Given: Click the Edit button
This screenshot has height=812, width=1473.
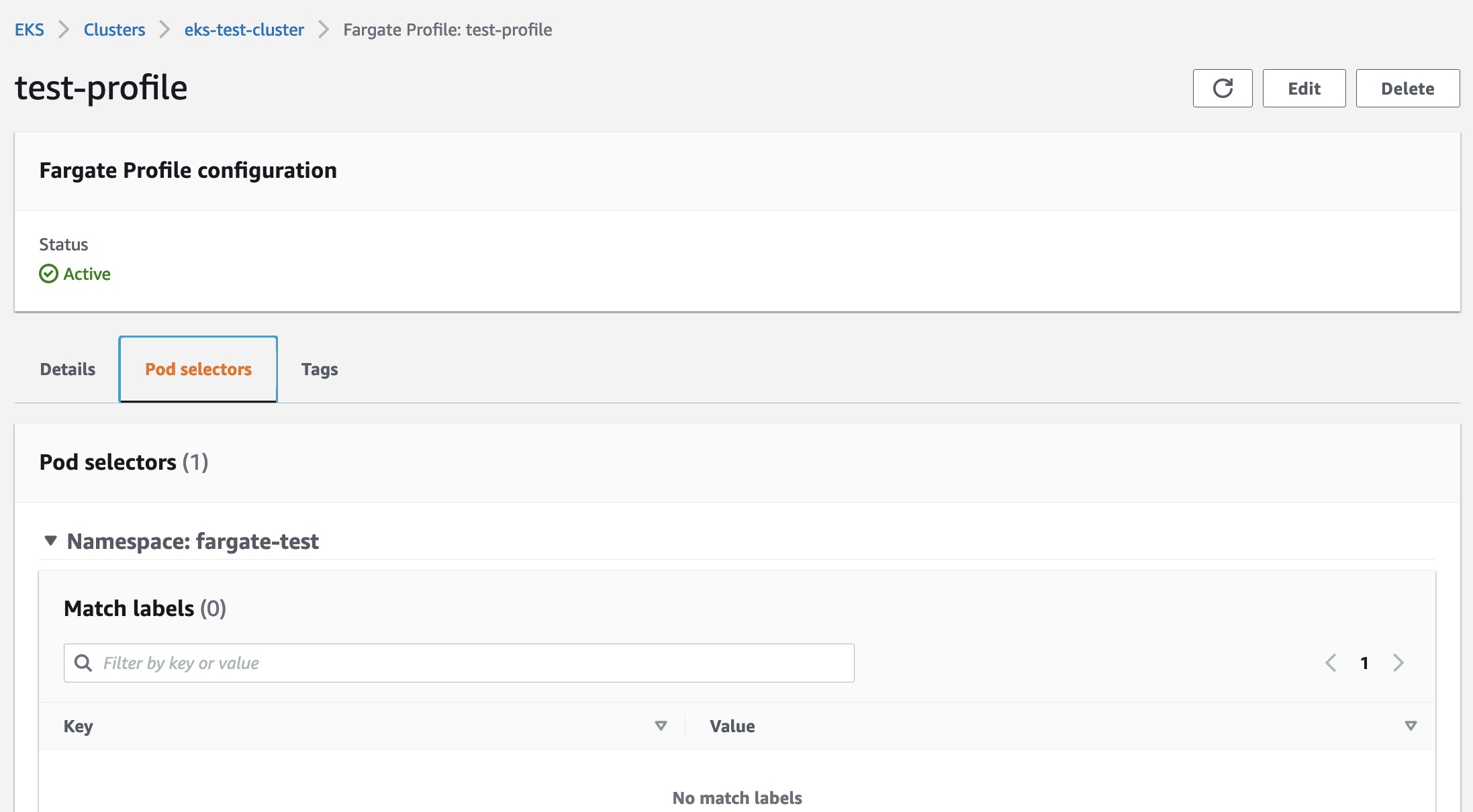Looking at the screenshot, I should click(x=1304, y=88).
